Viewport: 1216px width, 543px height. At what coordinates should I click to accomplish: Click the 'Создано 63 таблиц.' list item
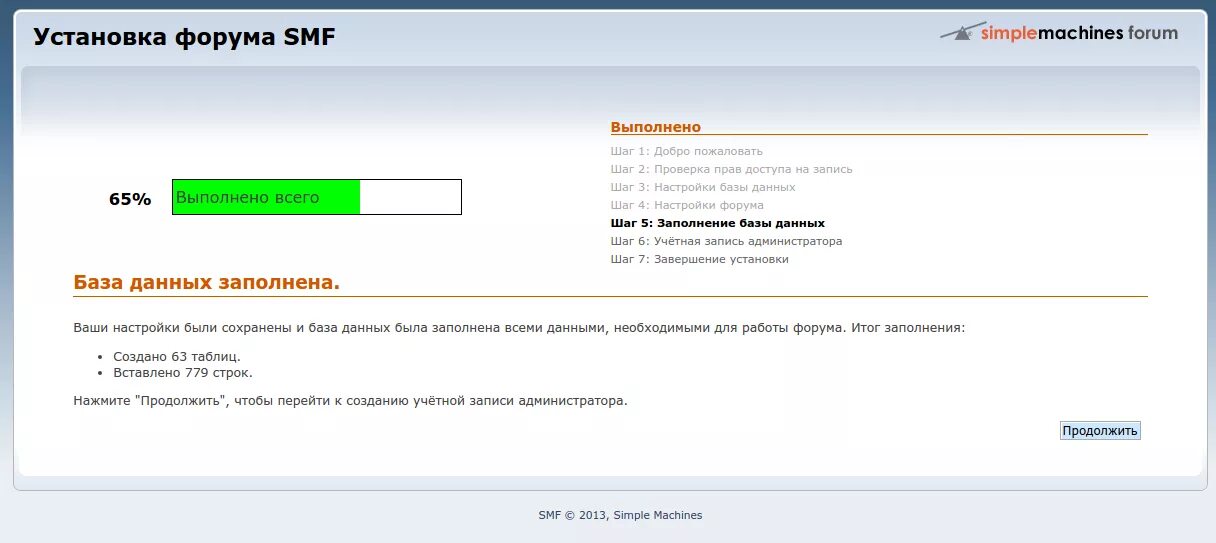177,356
